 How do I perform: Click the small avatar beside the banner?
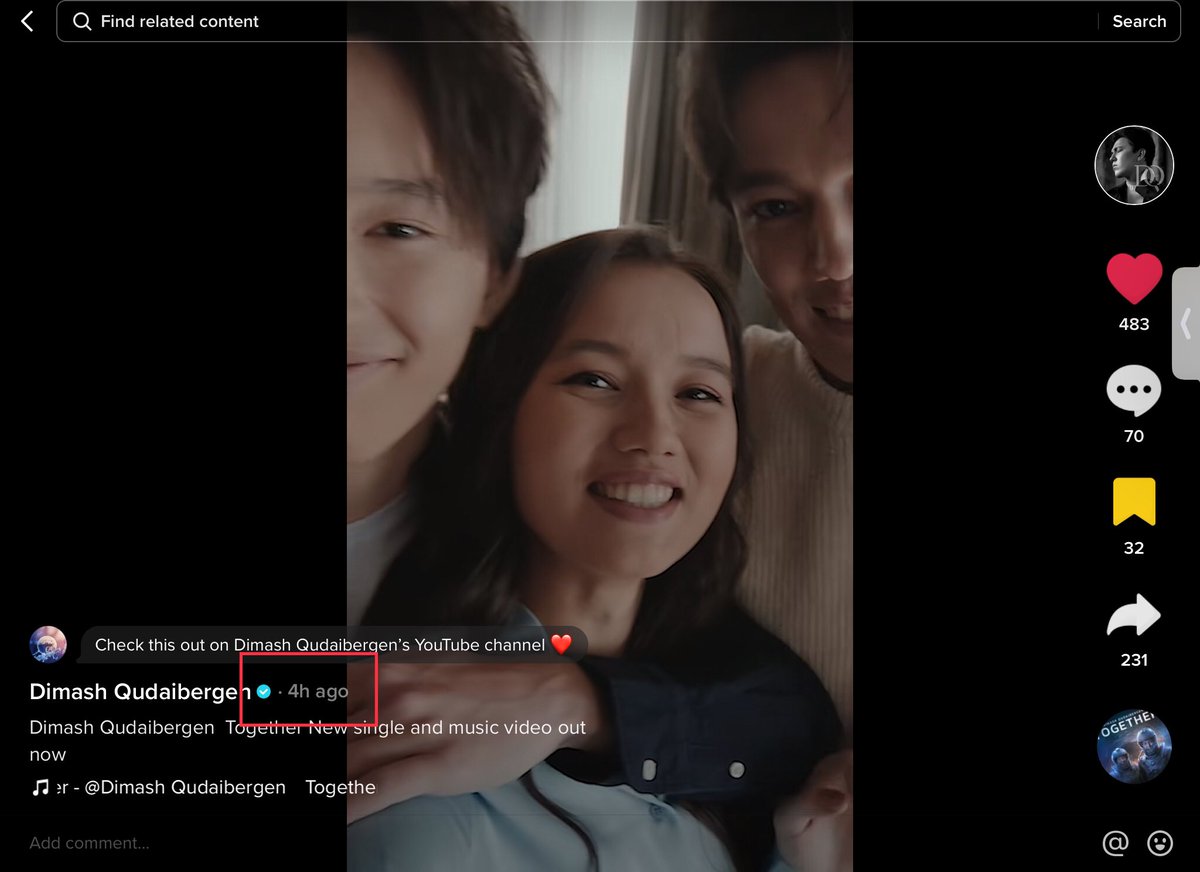48,645
